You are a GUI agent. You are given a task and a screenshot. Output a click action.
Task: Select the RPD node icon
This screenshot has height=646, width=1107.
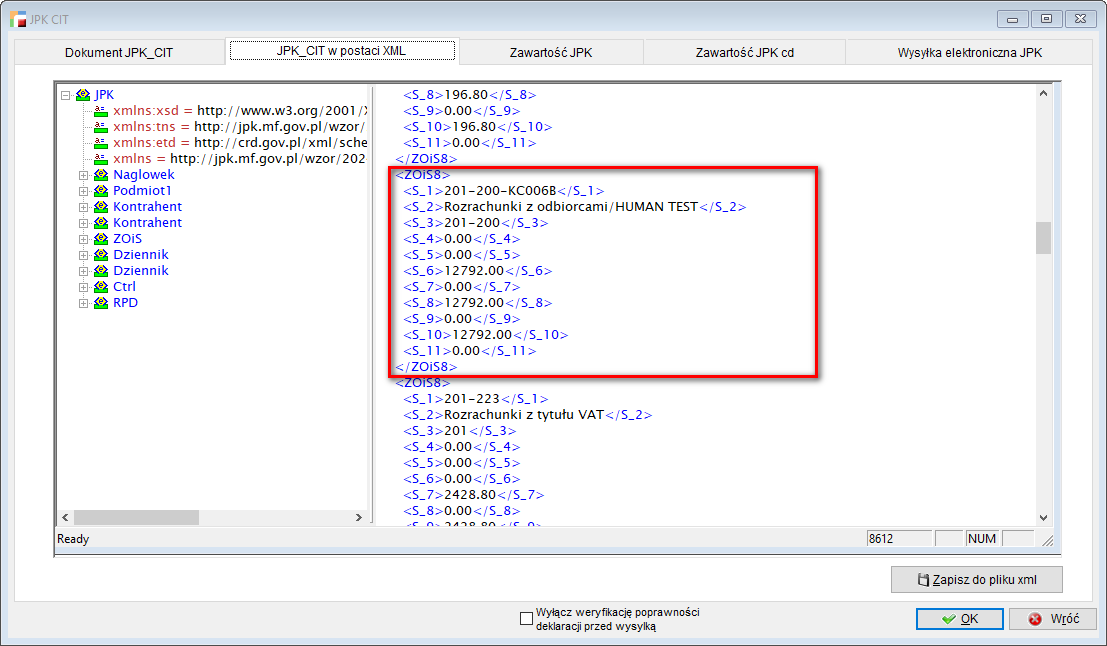(x=101, y=303)
